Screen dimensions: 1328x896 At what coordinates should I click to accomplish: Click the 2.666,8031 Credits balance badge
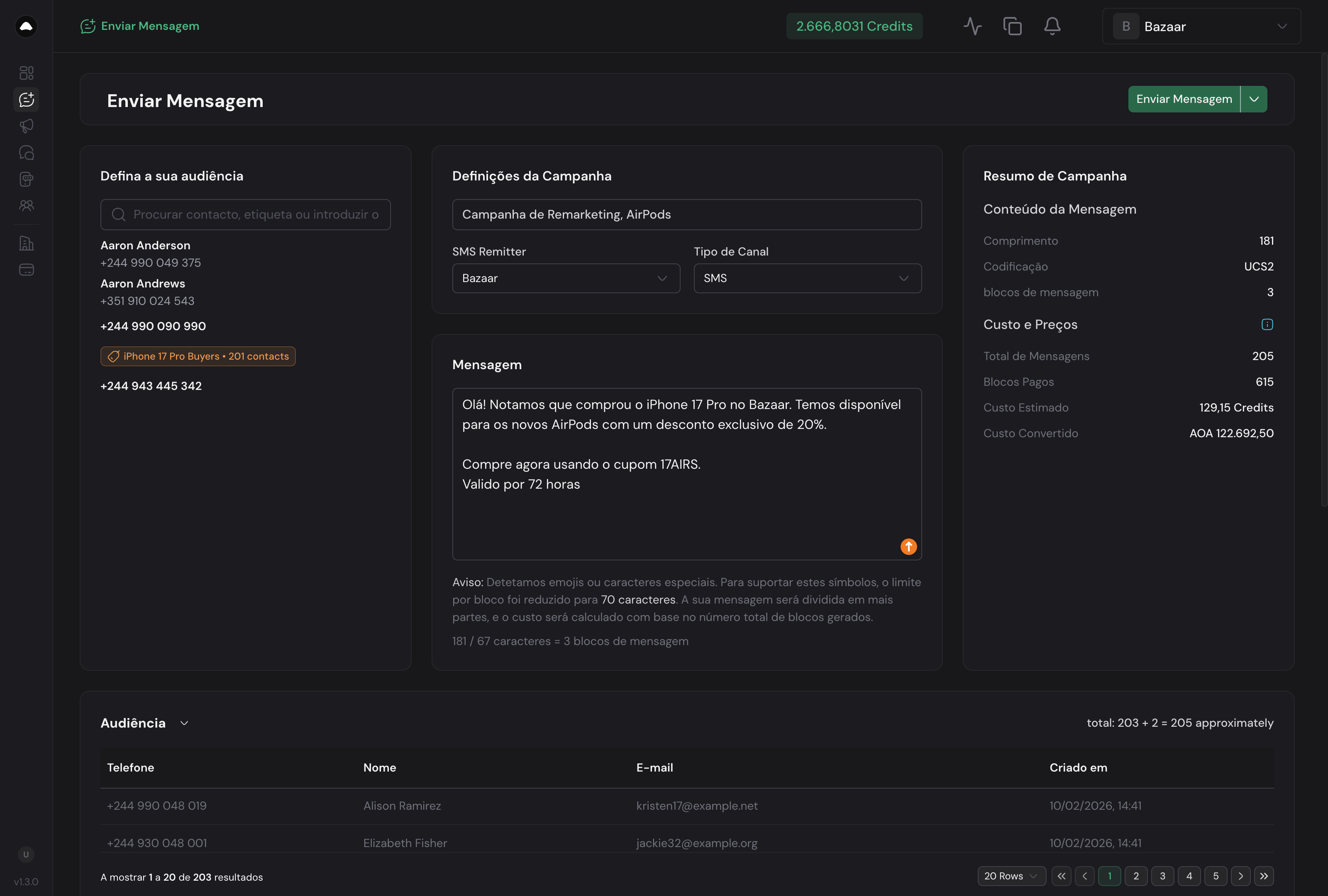pyautogui.click(x=854, y=26)
